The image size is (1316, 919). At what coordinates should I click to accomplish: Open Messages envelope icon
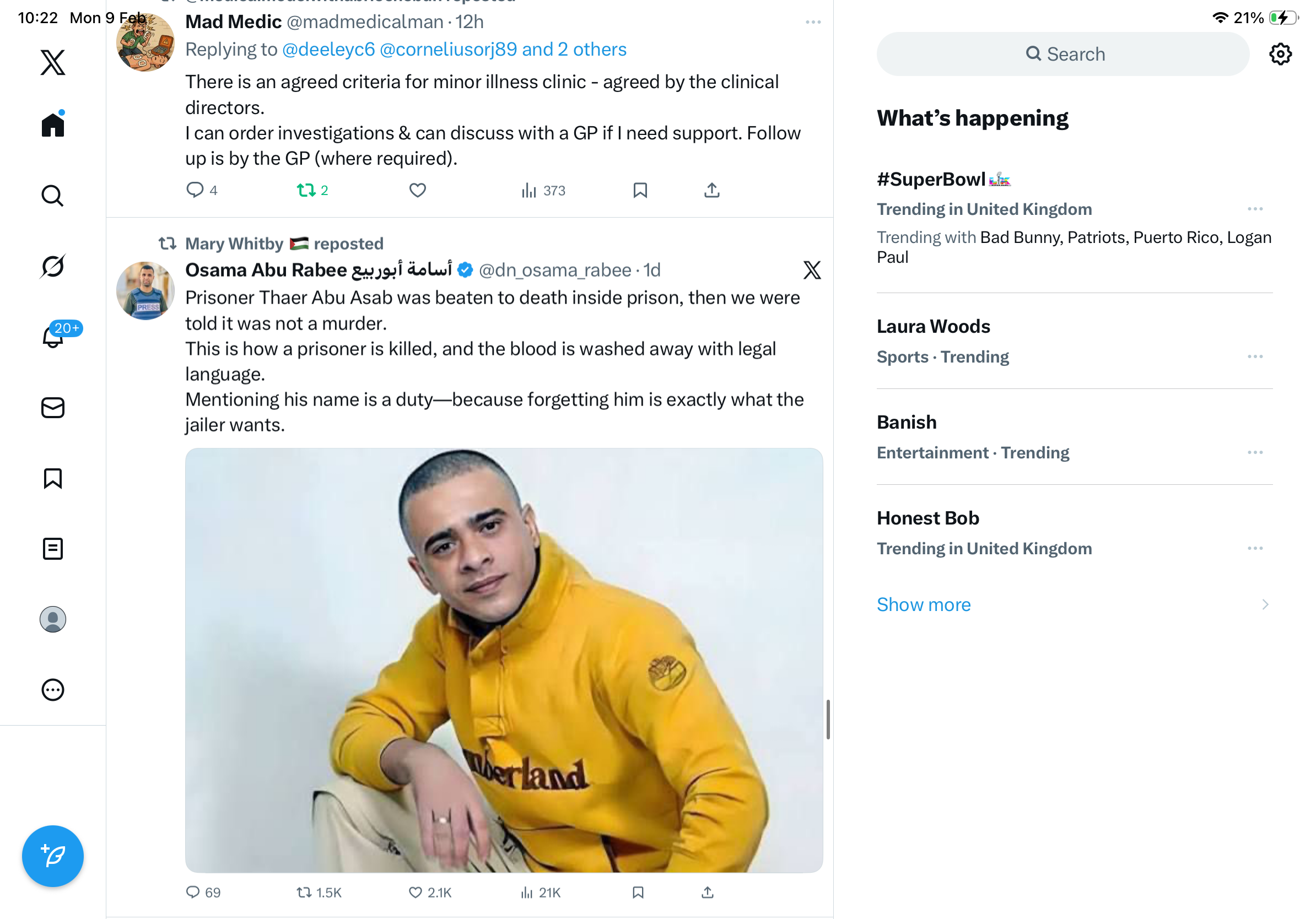53,408
